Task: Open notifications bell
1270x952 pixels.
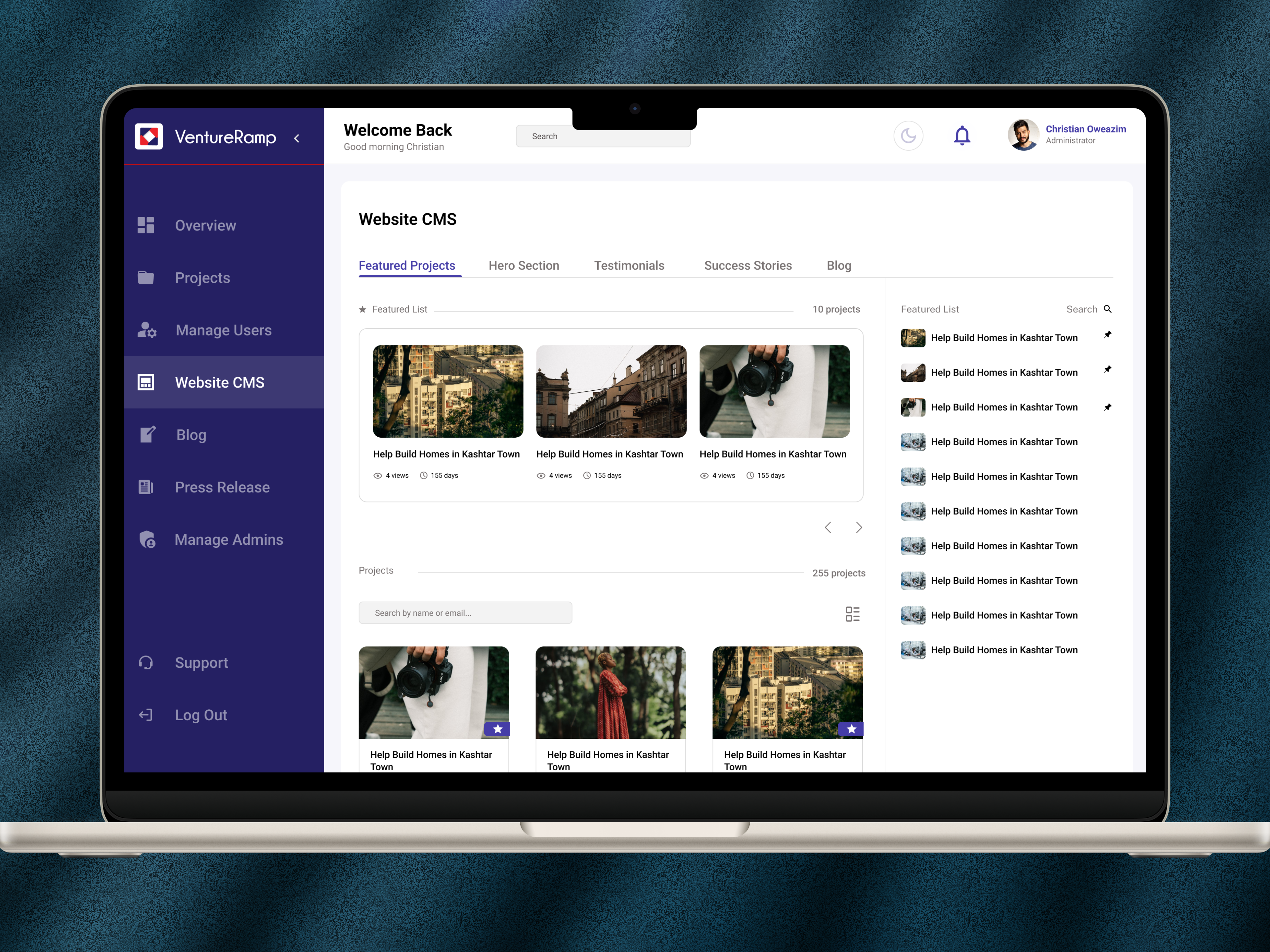Action: (x=962, y=136)
